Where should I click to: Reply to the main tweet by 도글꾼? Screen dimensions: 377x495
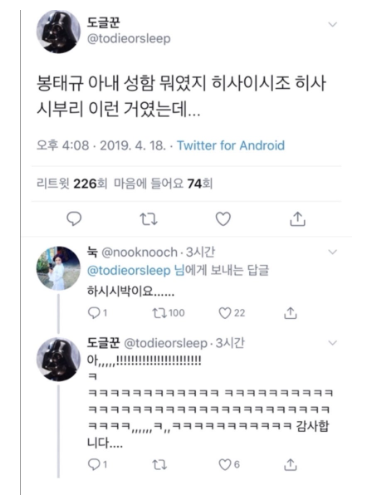click(74, 219)
